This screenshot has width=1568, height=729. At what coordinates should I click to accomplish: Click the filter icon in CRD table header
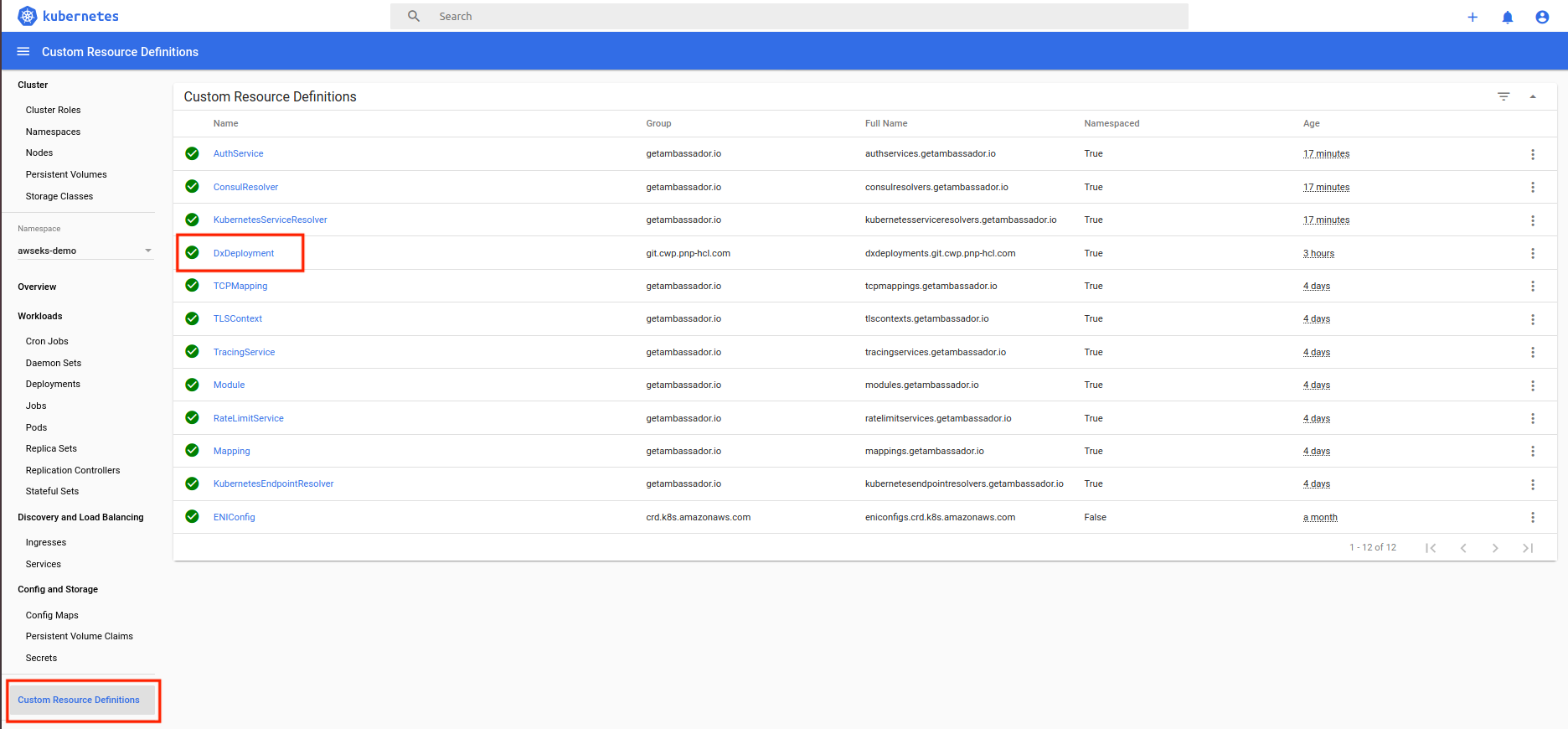1504,97
